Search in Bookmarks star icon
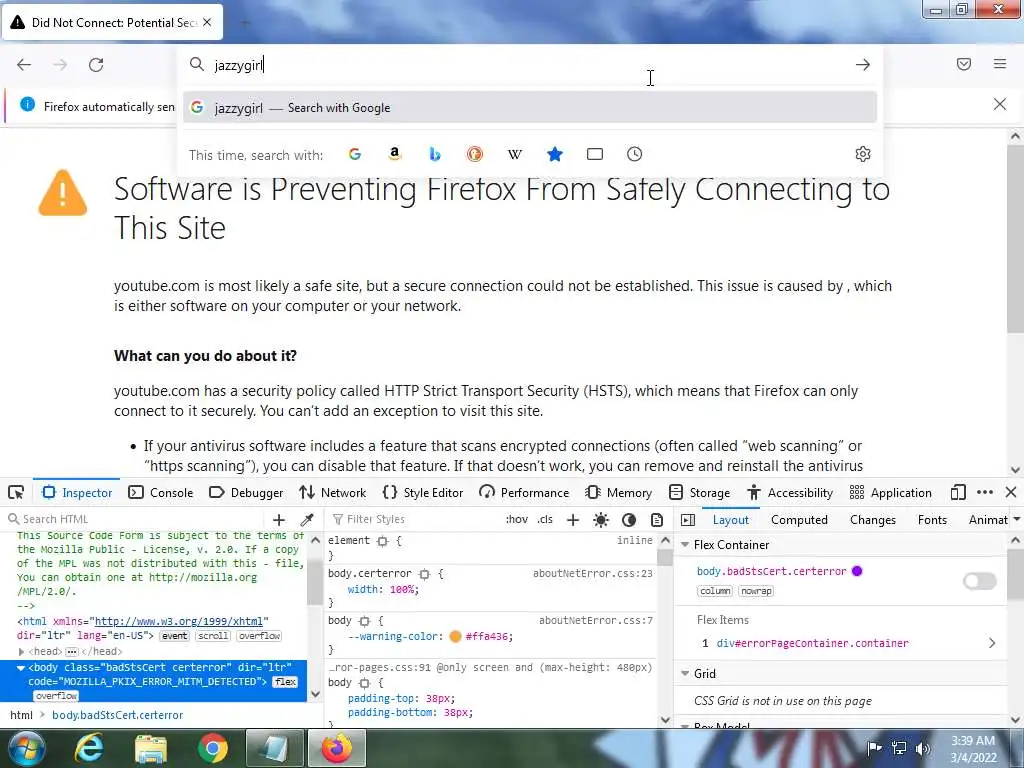Screen dimensions: 1024x768 [554, 154]
